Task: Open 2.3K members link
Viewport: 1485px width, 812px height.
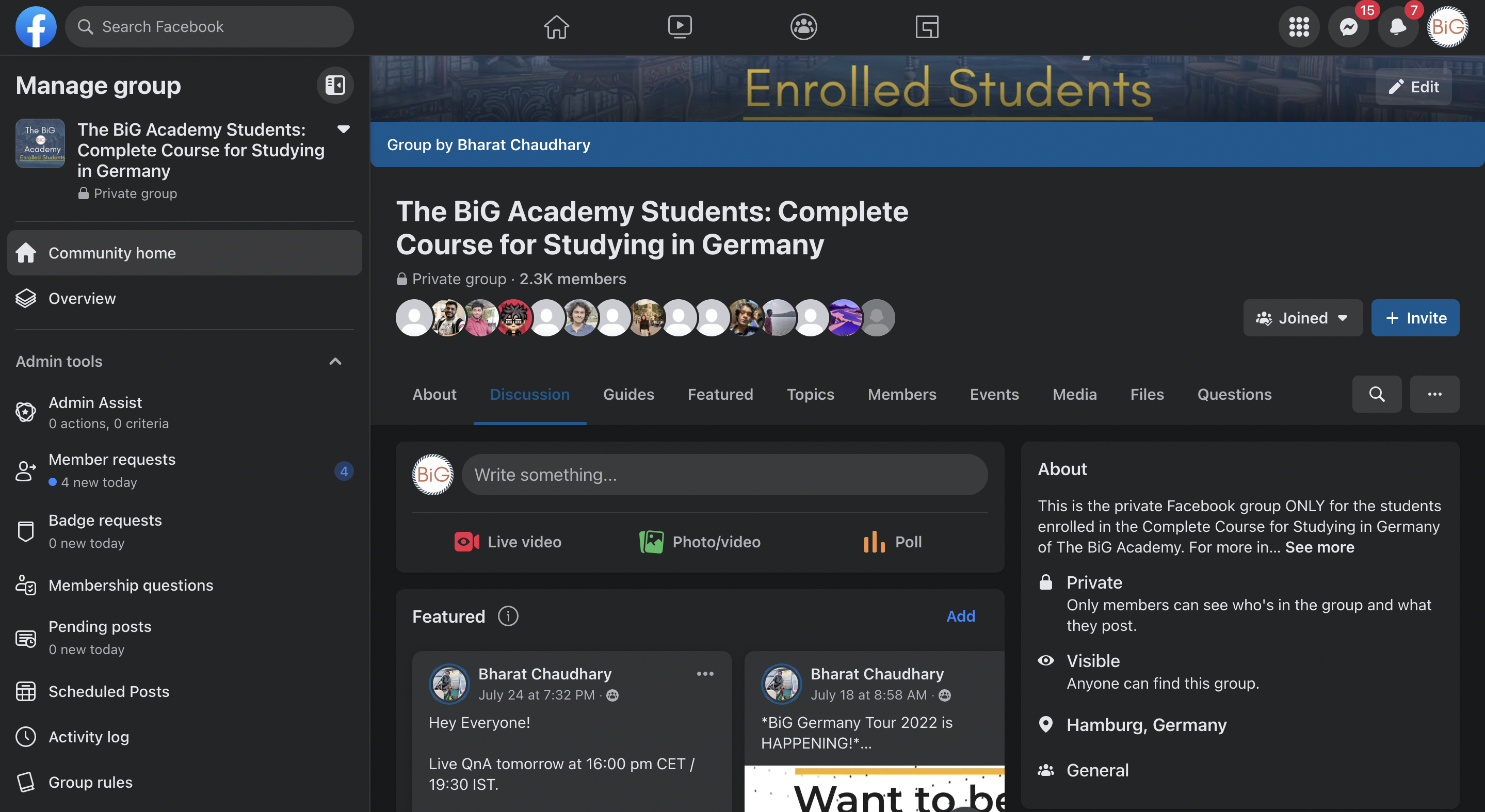Action: [x=572, y=279]
